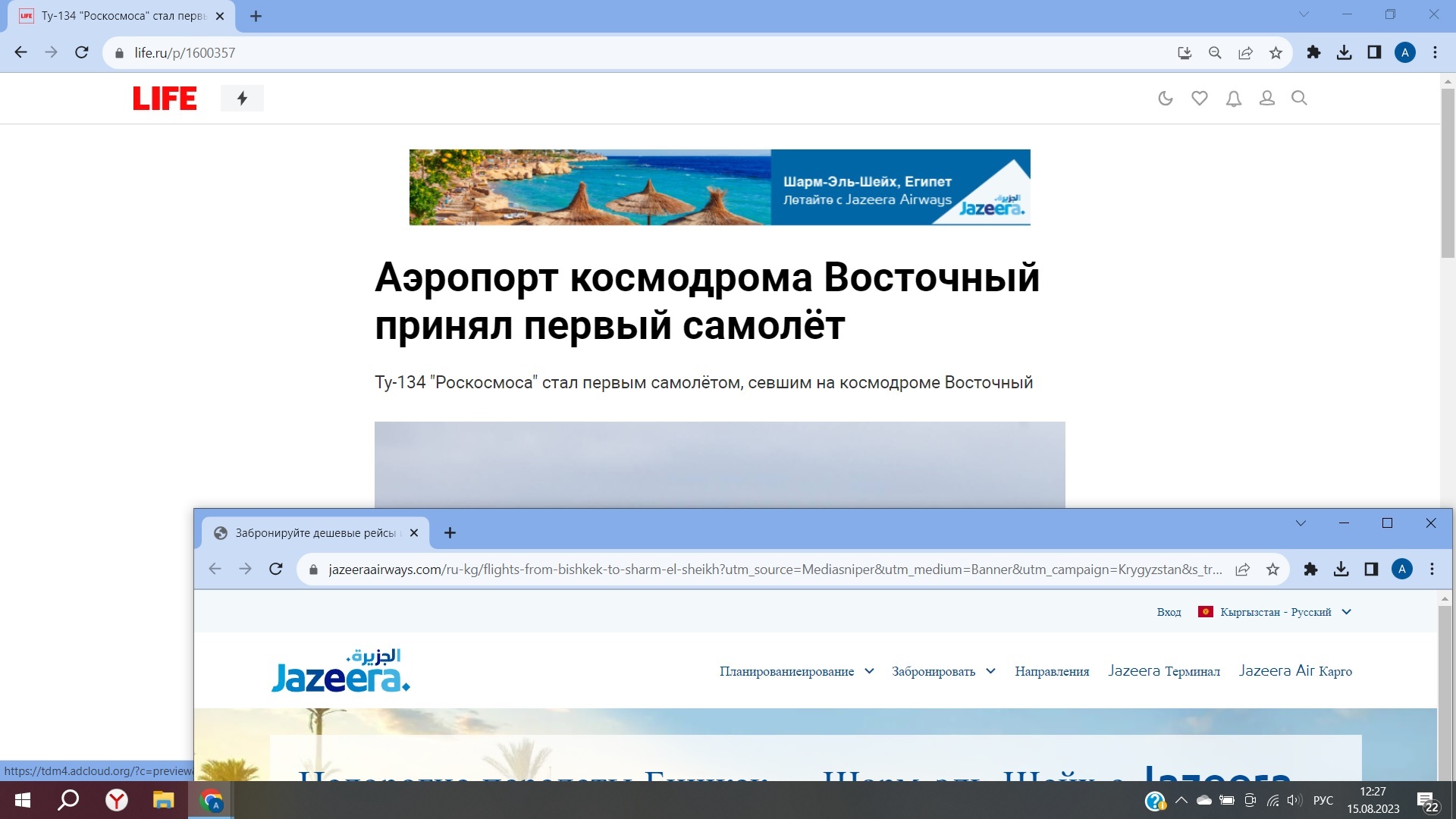Open the Планирование dropdown menu
This screenshot has height=819, width=1456.
click(x=791, y=671)
